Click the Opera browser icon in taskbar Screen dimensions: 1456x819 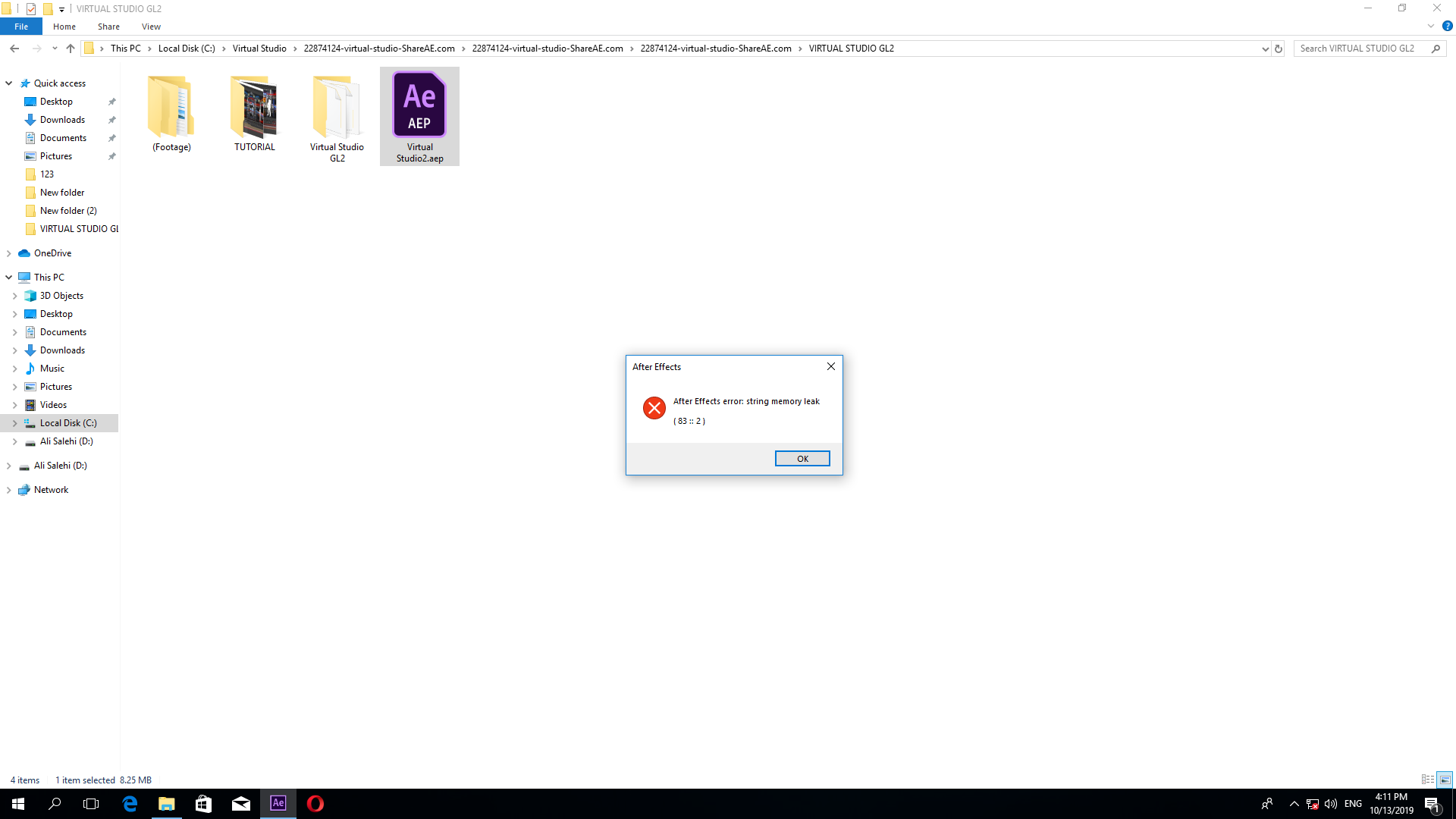point(315,803)
